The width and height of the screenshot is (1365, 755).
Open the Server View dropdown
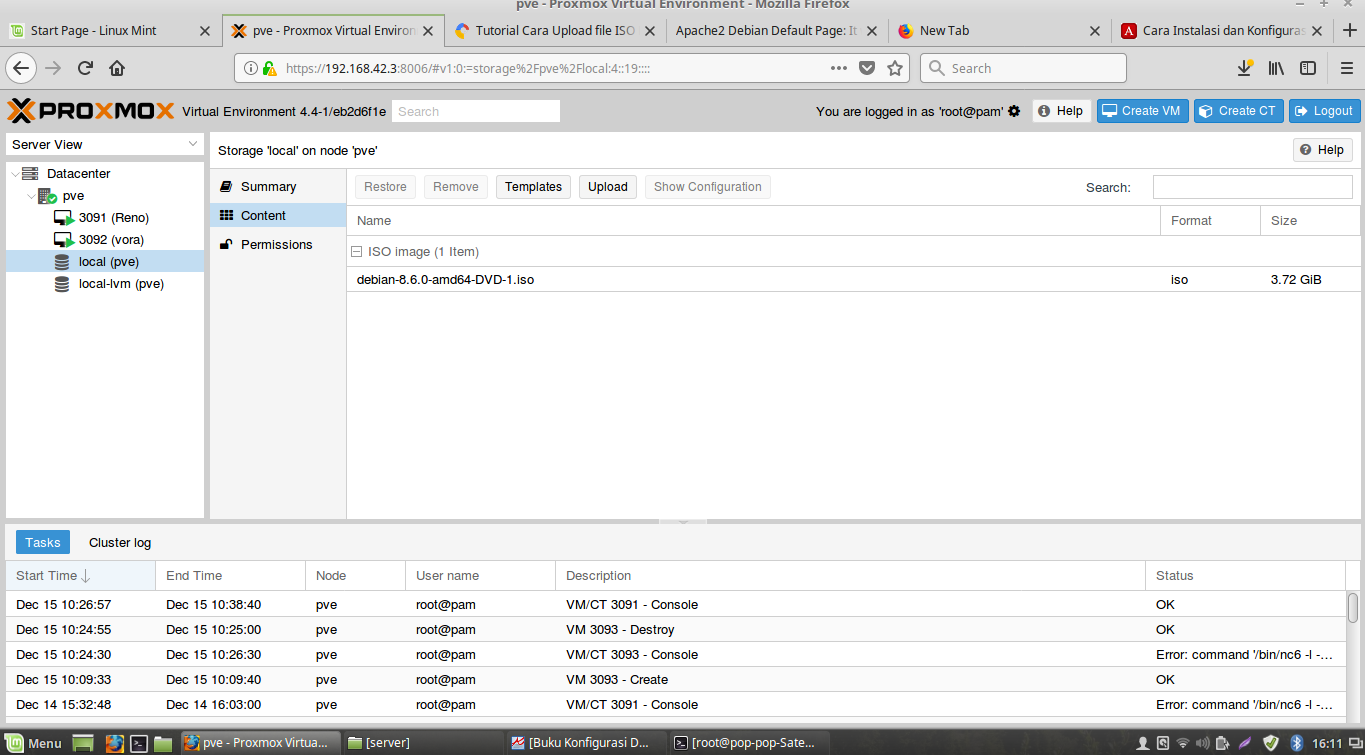click(105, 145)
